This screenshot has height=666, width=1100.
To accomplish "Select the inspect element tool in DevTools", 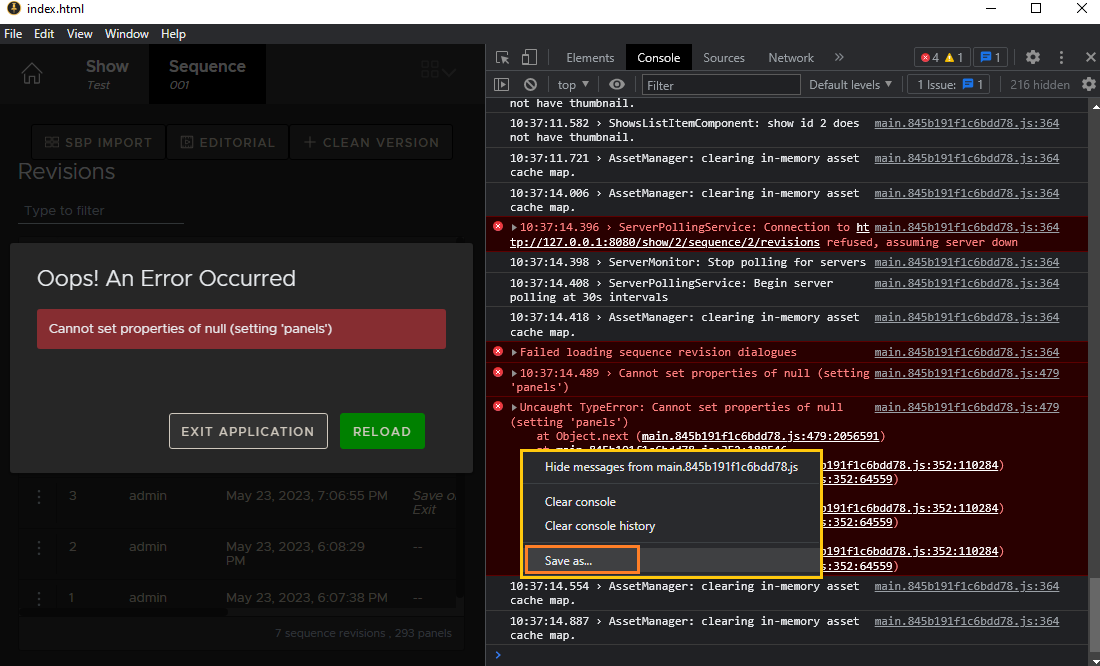I will click(x=501, y=57).
